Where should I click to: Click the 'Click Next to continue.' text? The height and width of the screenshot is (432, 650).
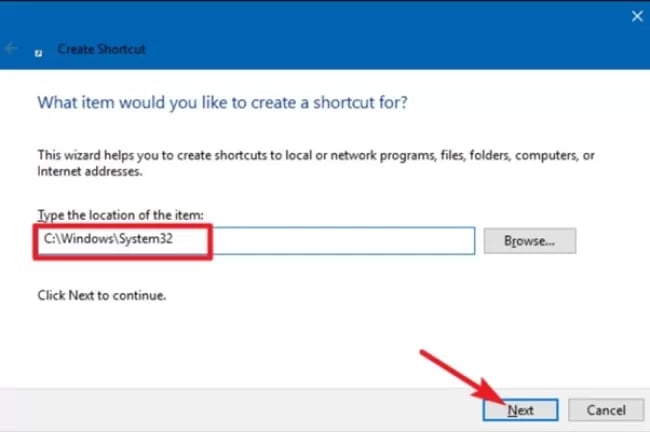(x=102, y=295)
